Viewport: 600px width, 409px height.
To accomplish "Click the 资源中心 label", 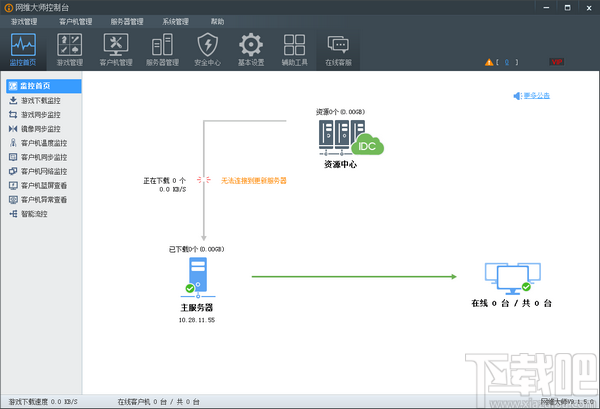I will (340, 165).
